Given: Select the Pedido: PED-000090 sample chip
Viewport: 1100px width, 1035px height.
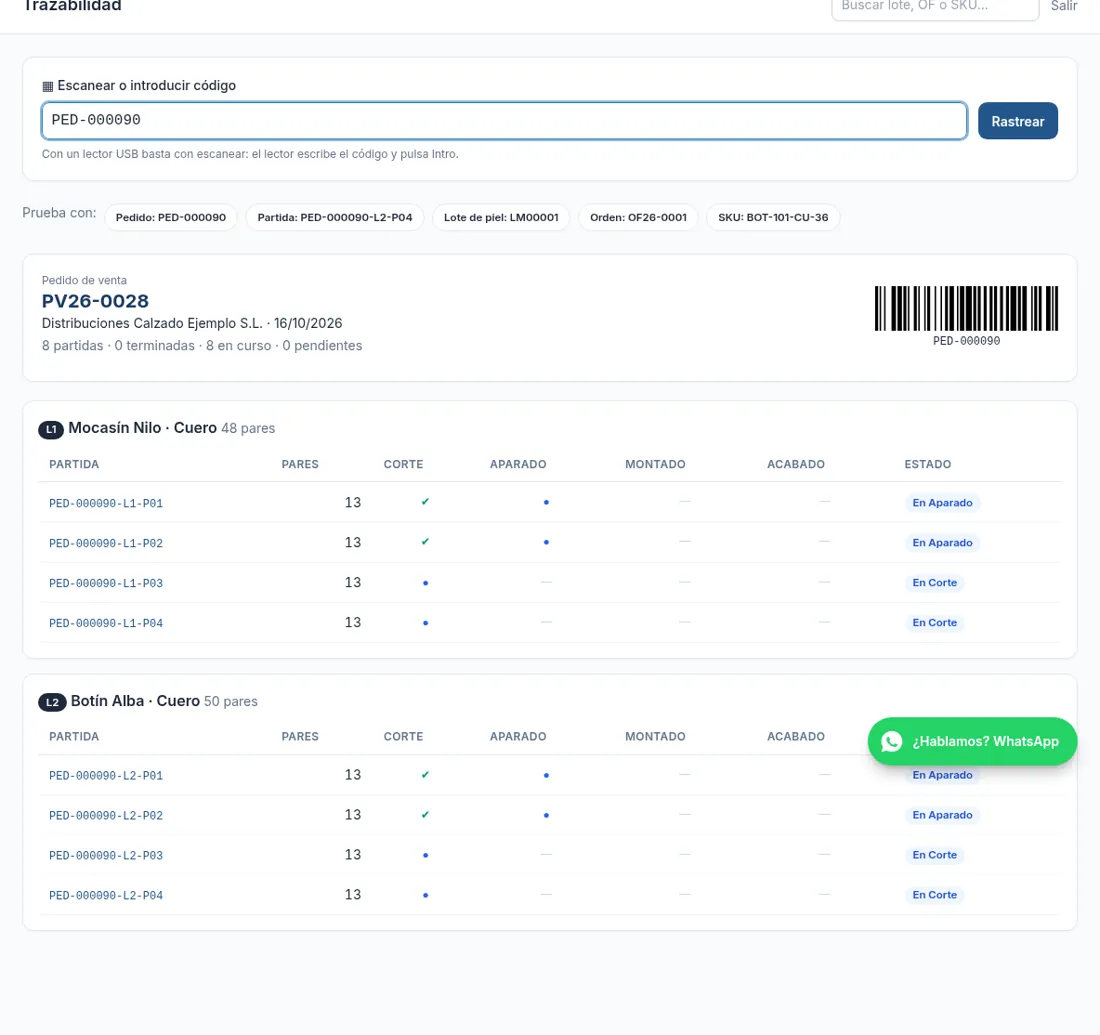Looking at the screenshot, I should coord(170,218).
